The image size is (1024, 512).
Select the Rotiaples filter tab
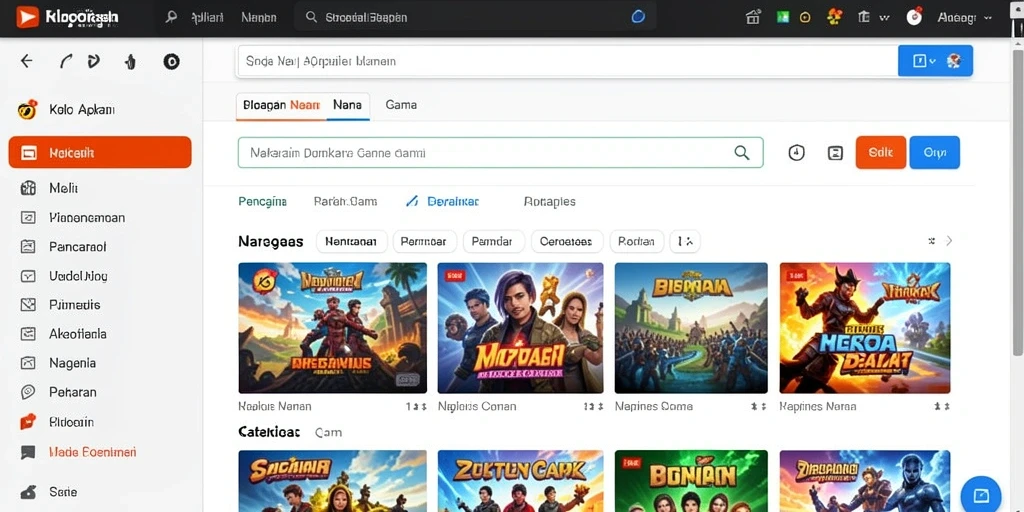(550, 202)
